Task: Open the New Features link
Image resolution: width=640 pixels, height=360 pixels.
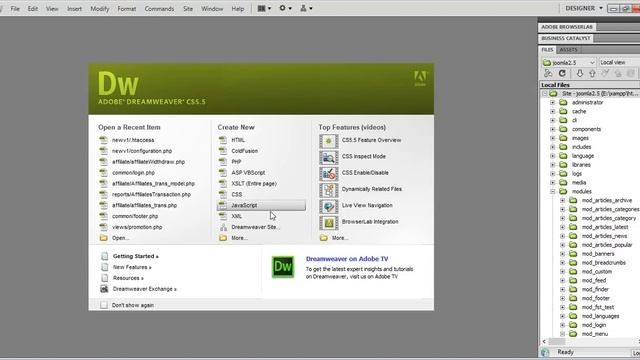Action: 132,267
